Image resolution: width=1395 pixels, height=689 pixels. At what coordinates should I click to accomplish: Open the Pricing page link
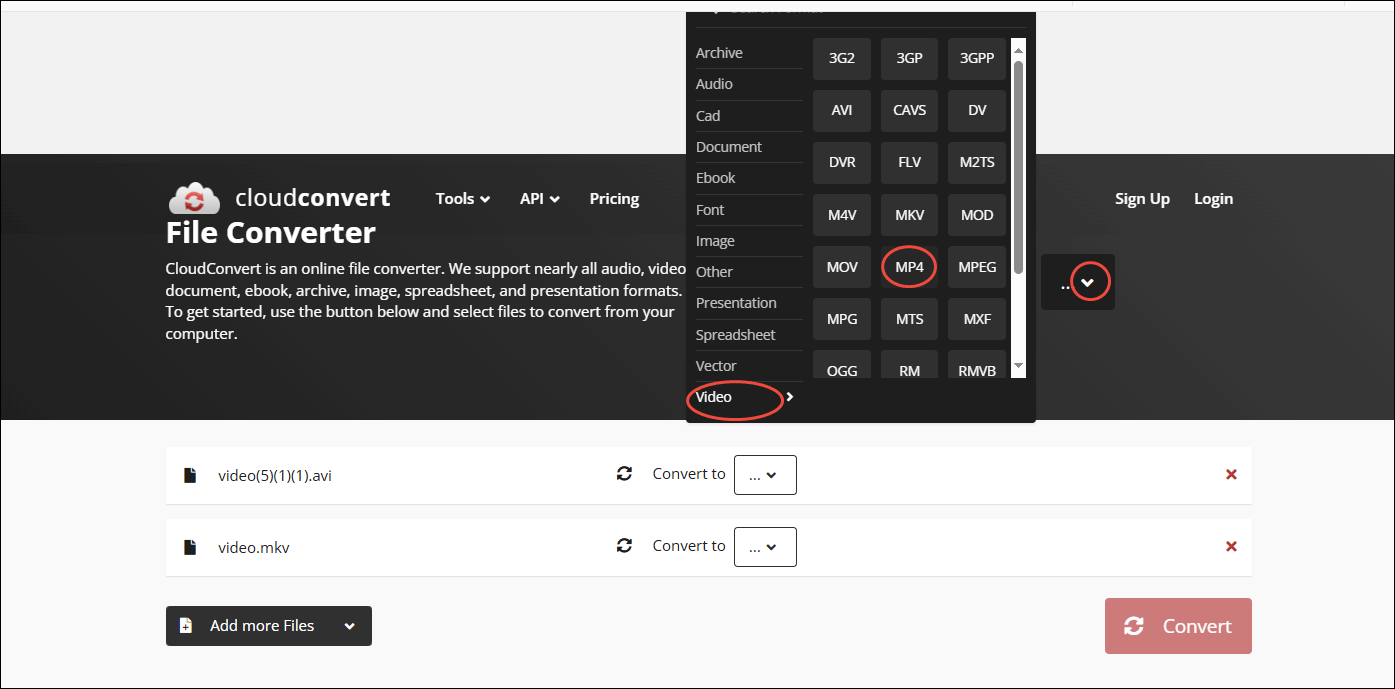pos(614,199)
